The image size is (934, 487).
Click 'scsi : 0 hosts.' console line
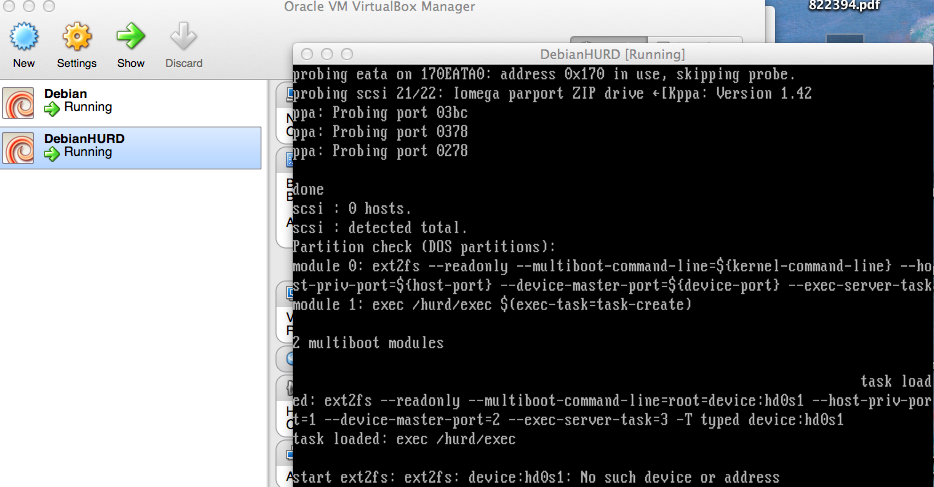click(x=352, y=208)
